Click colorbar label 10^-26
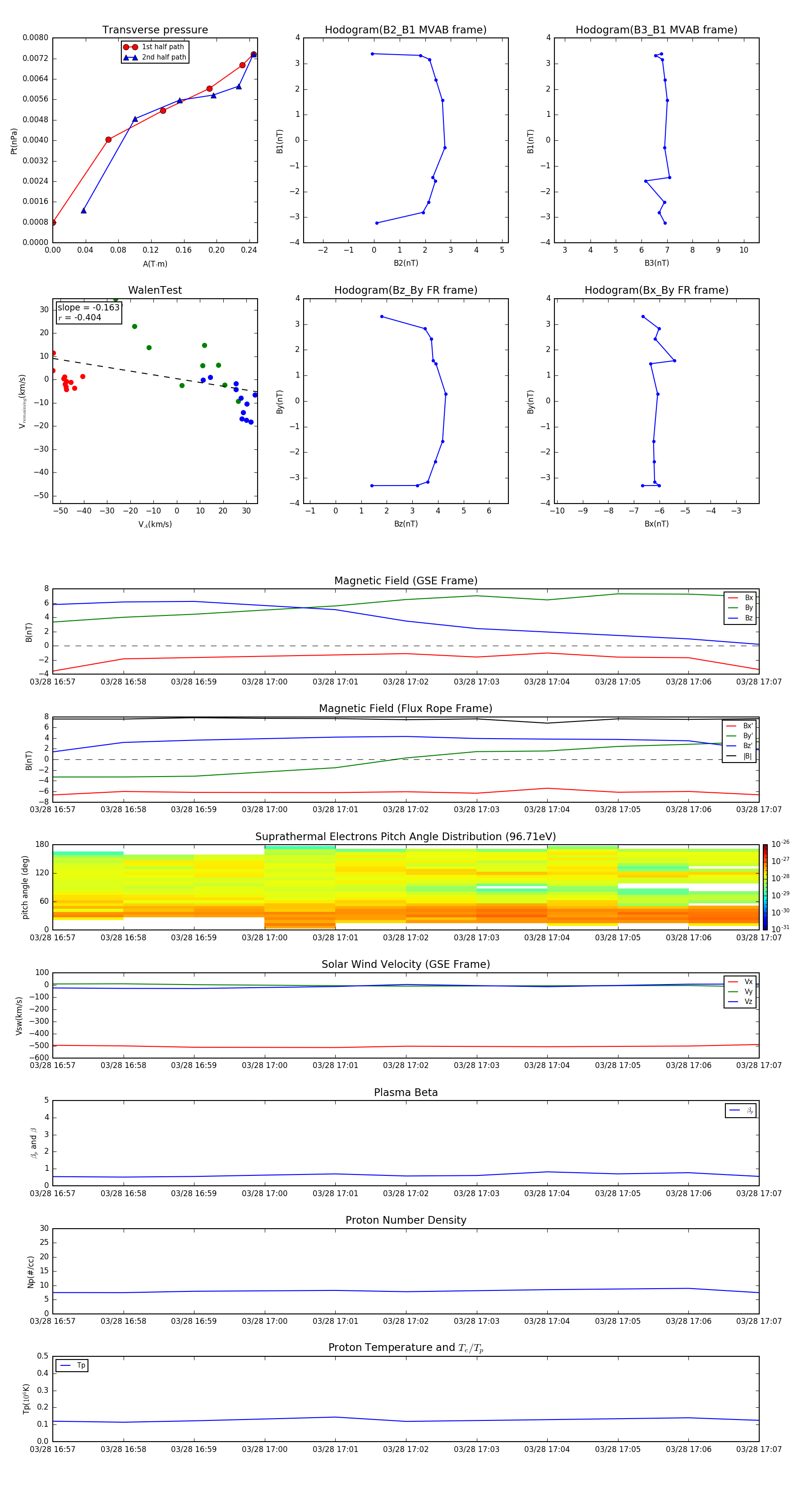The image size is (812, 1489). (x=780, y=844)
